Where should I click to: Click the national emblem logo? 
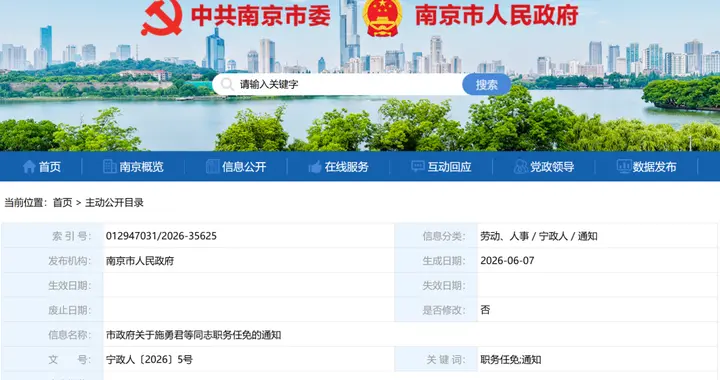point(382,17)
